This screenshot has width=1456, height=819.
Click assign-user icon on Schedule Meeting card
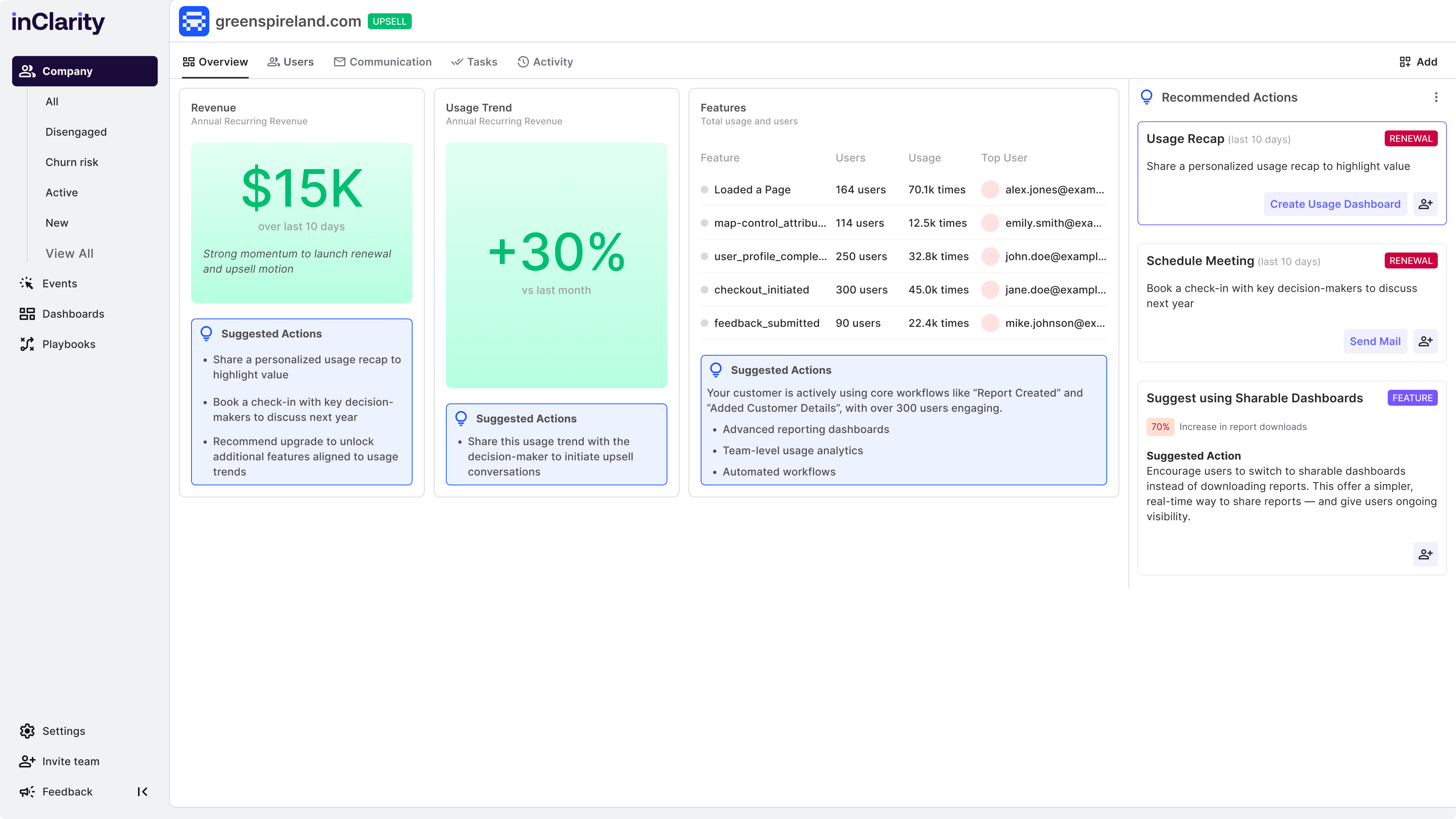click(x=1425, y=341)
